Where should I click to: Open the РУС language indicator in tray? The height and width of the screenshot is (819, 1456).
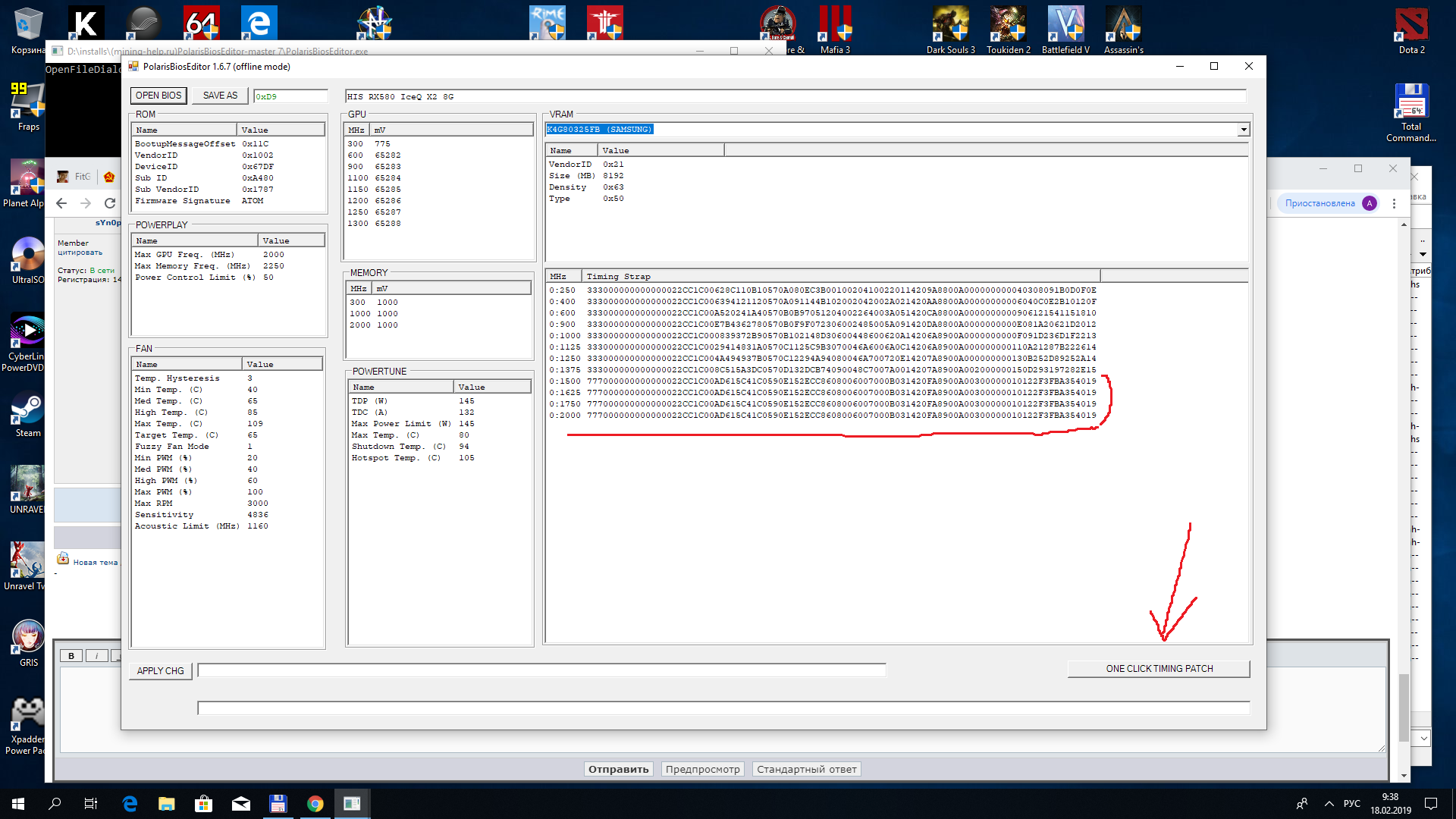click(1351, 804)
